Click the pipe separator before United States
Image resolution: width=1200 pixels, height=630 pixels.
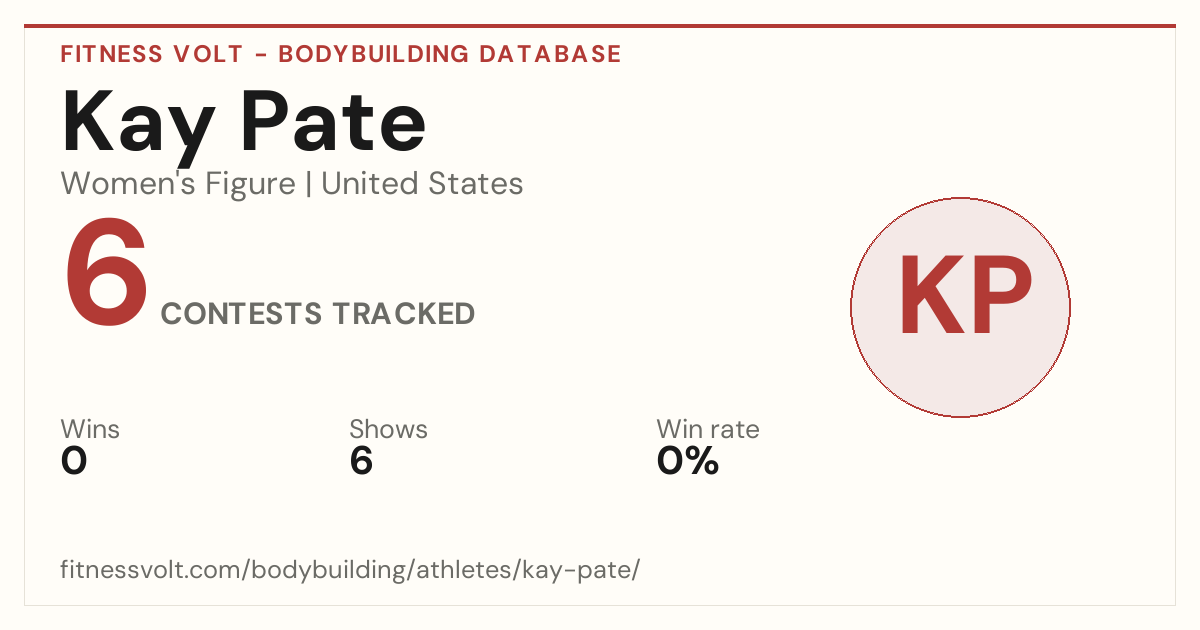(308, 185)
